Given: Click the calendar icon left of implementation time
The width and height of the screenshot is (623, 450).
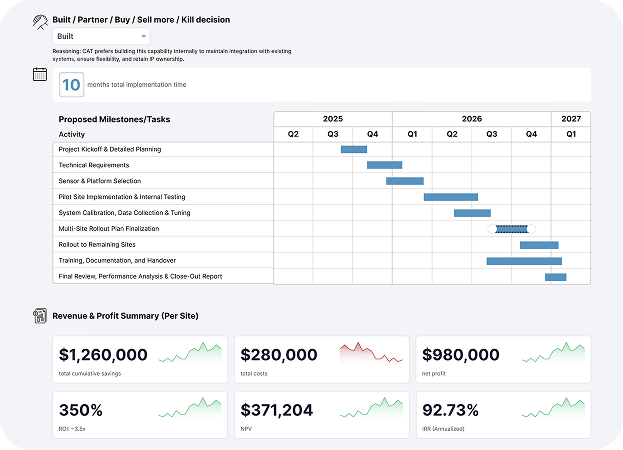Looking at the screenshot, I should pos(40,74).
